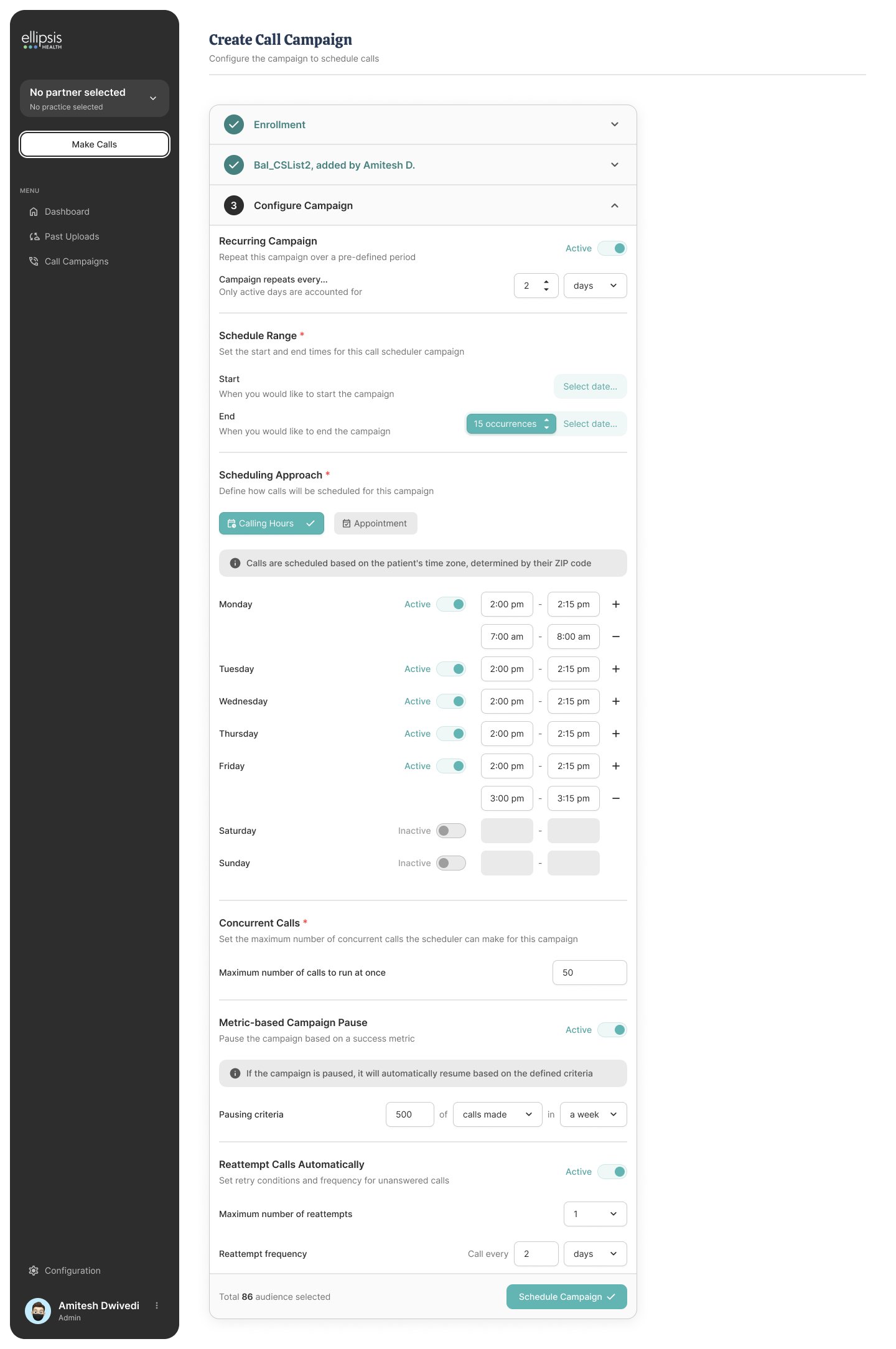Viewport: 896px width, 1349px height.
Task: Toggle Reattempt Calls Automatically switch
Action: pyautogui.click(x=612, y=1172)
